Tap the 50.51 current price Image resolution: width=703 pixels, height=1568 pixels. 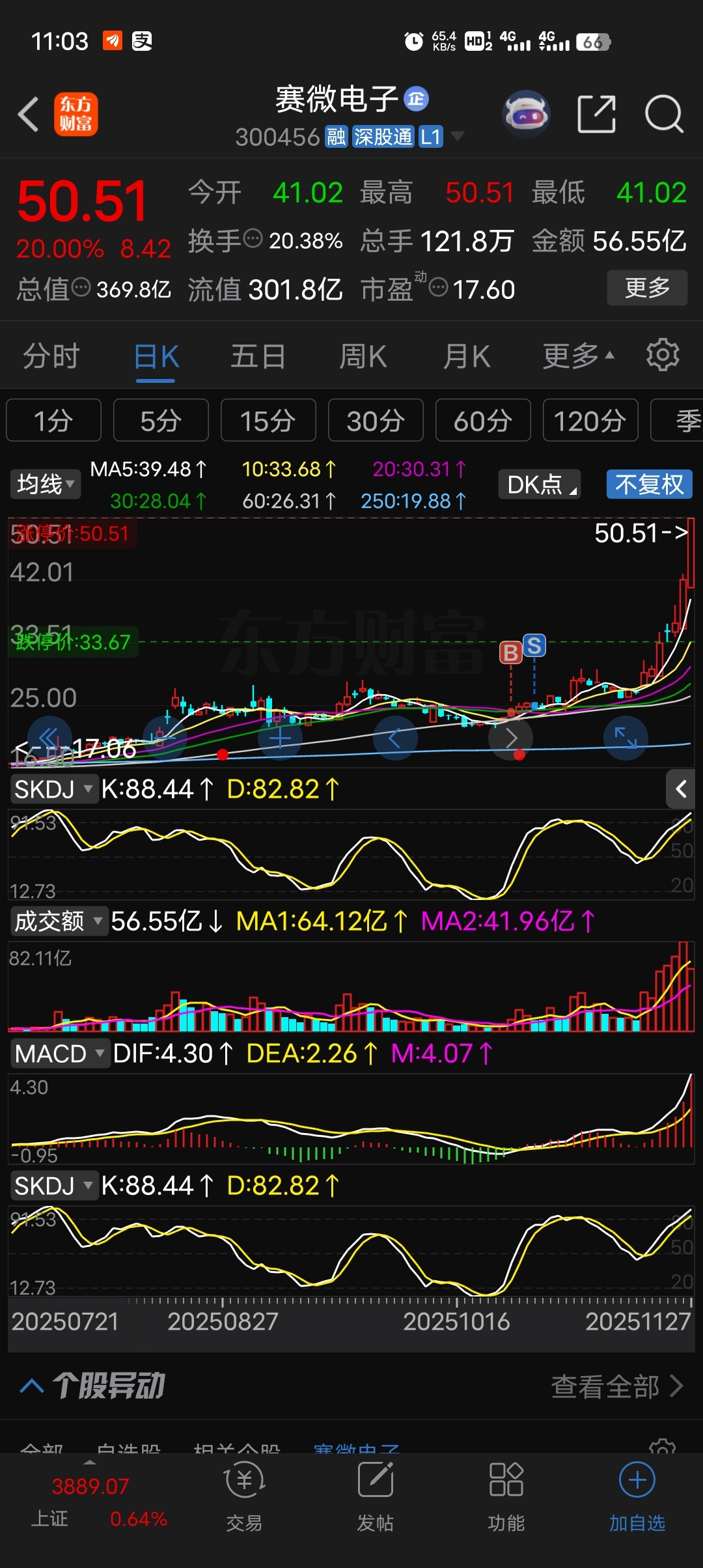coord(82,201)
